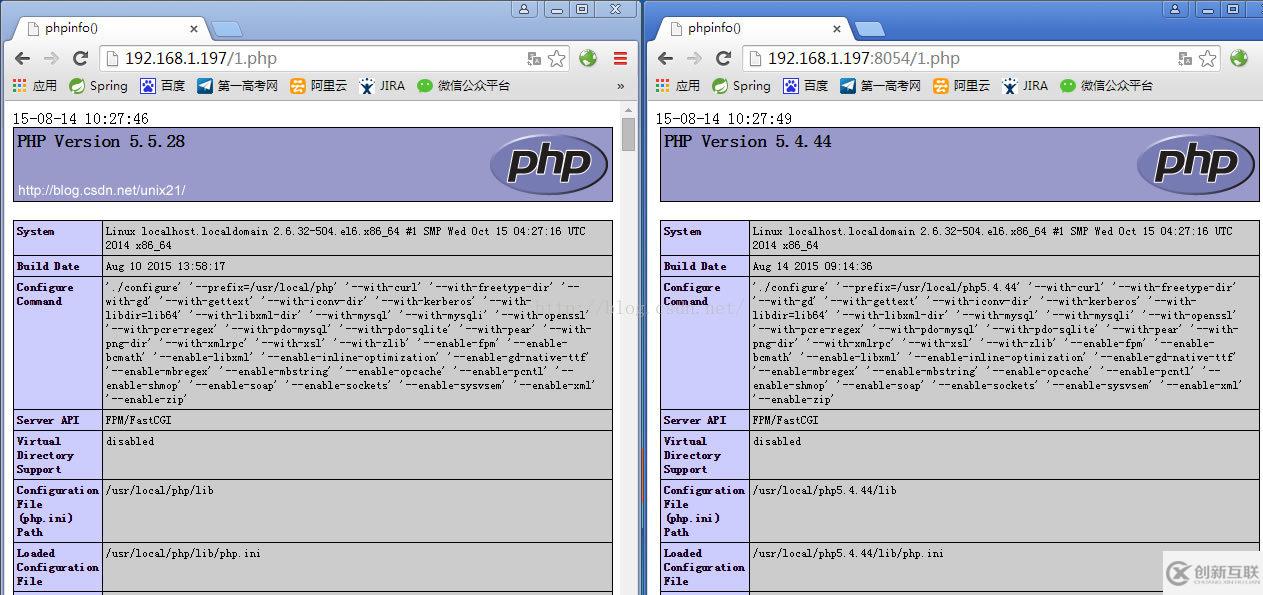1263x595 pixels.
Task: Open 阿里云 bookmark in left window
Action: pos(318,86)
